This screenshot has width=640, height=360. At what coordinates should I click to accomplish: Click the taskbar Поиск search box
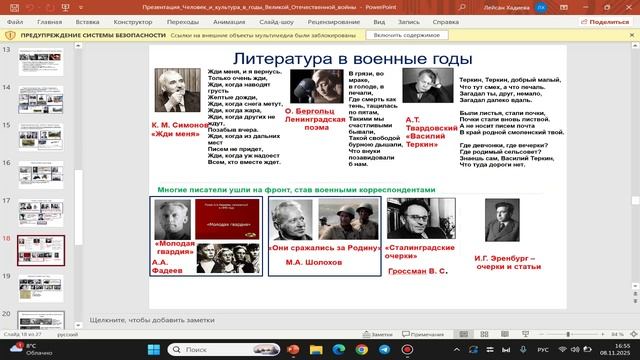click(x=224, y=350)
